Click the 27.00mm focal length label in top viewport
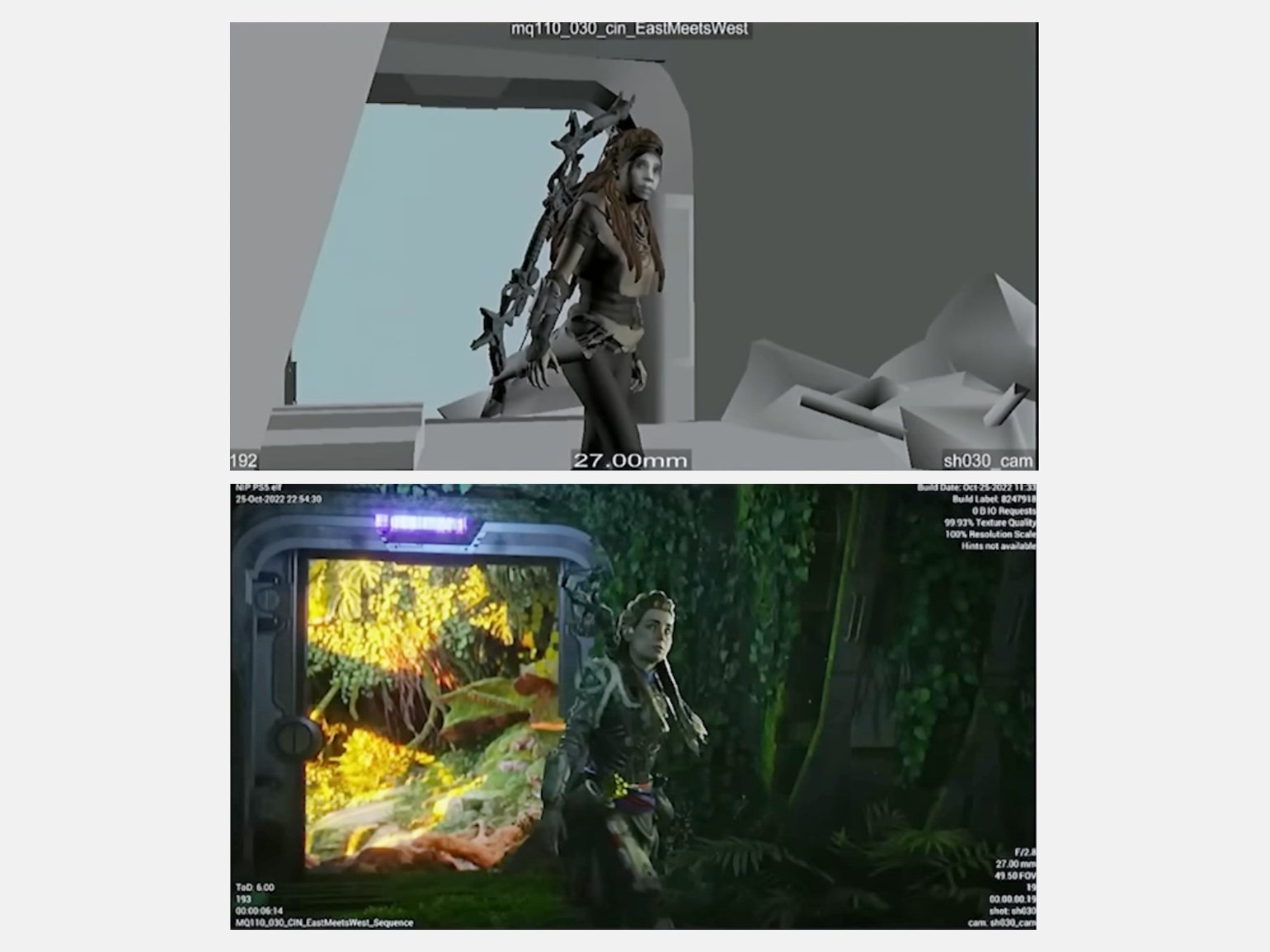The width and height of the screenshot is (1270, 952). click(x=629, y=460)
